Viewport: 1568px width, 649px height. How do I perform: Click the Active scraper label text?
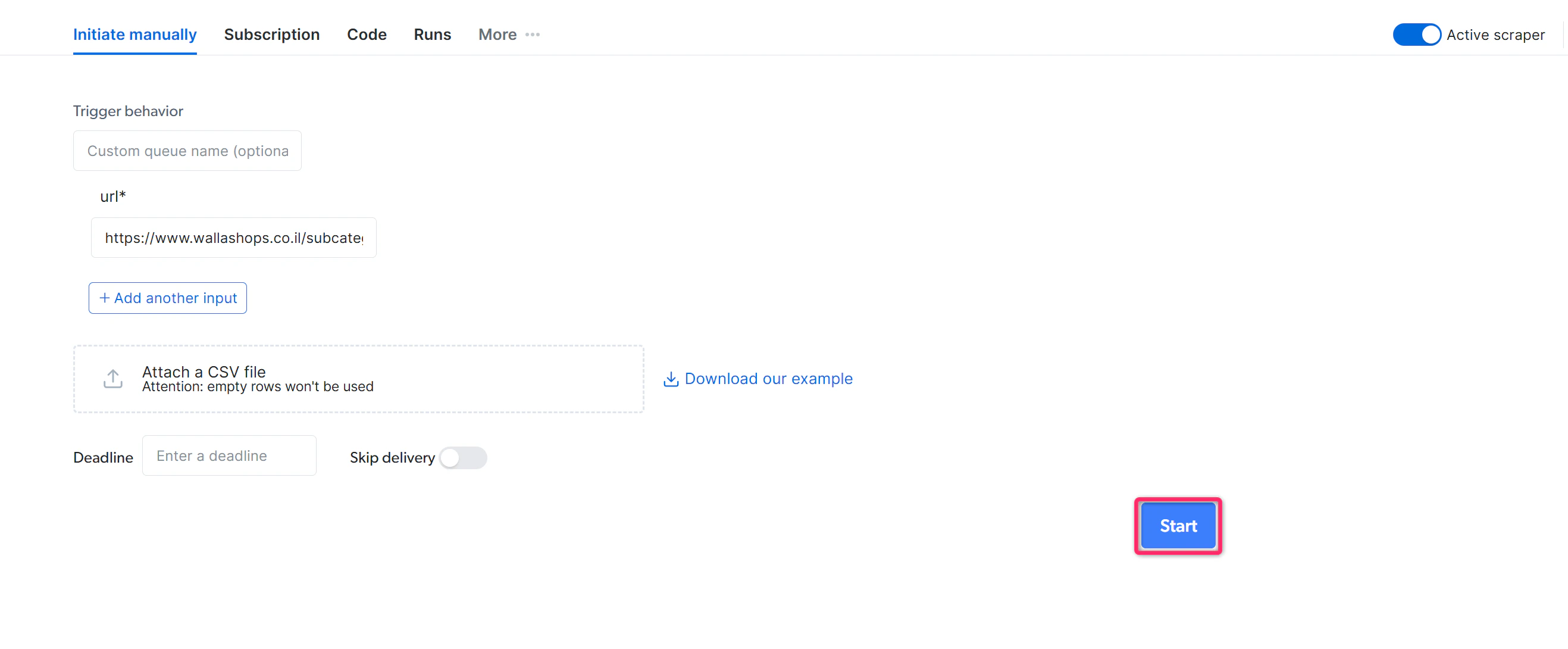(x=1495, y=35)
